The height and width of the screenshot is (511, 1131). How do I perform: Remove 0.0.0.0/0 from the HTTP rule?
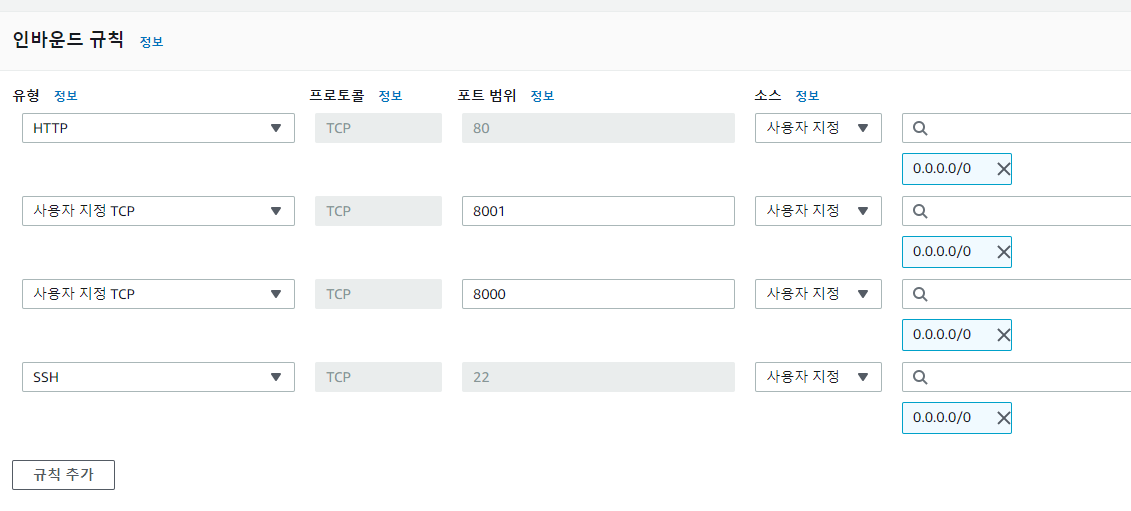1003,169
